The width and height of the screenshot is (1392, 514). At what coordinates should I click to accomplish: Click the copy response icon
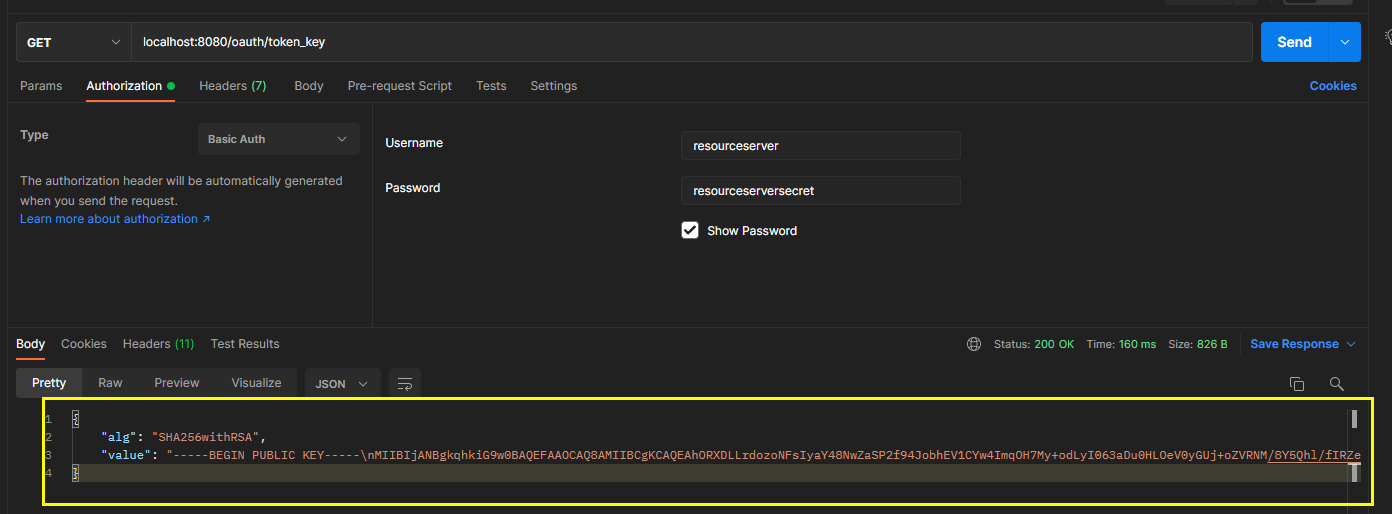point(1297,384)
